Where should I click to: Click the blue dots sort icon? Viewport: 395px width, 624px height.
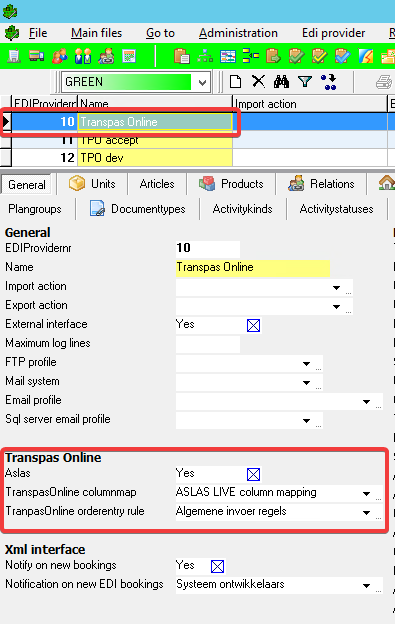pos(329,82)
